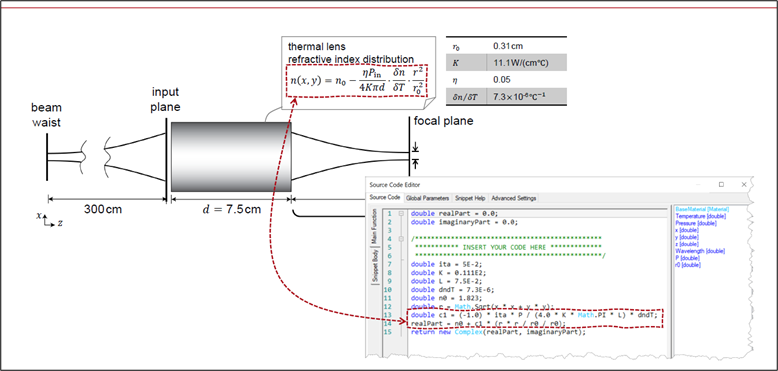Collapse the code fold at line 1
The image size is (778, 371).
coord(401,214)
